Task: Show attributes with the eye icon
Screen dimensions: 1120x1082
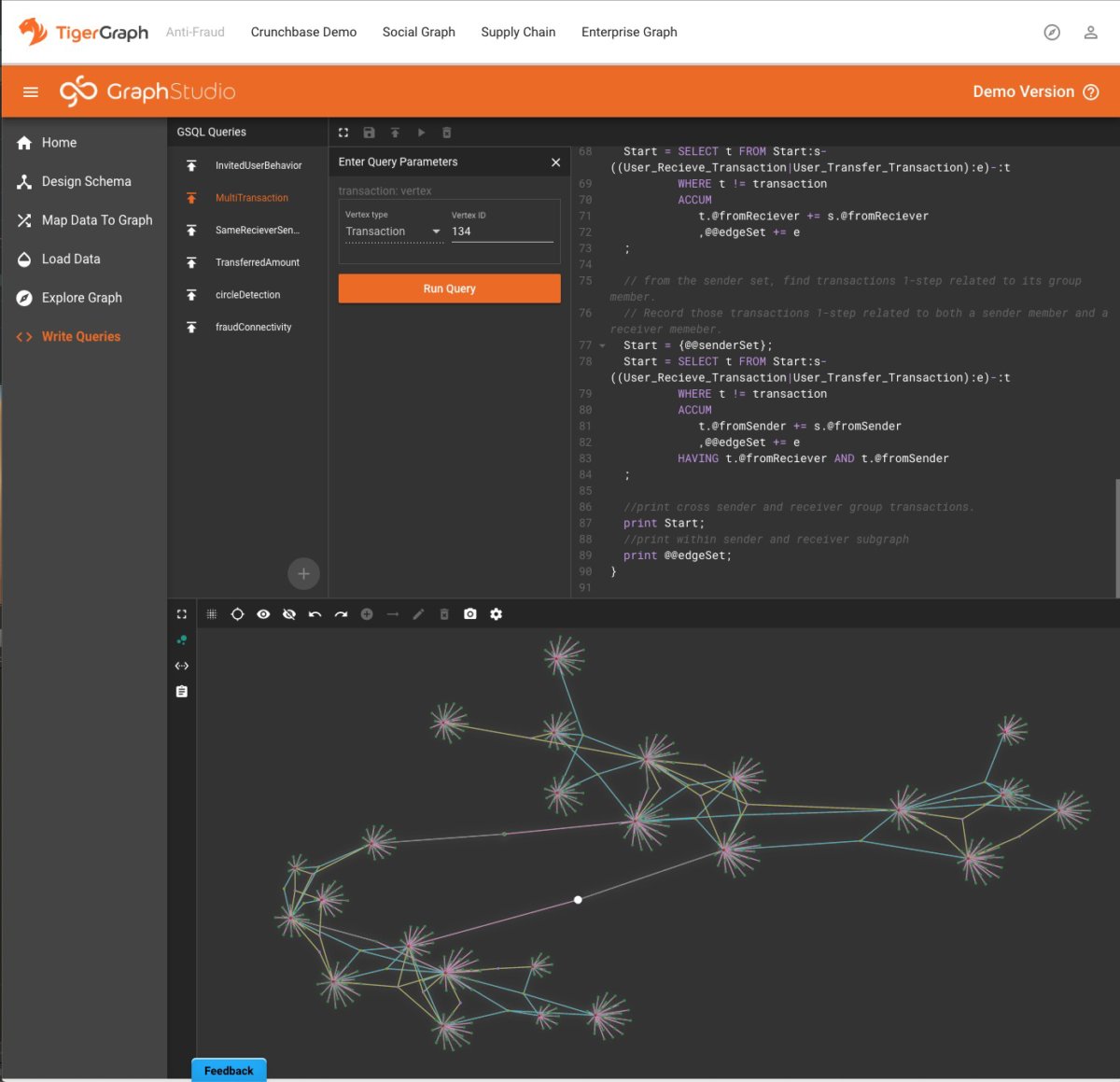Action: point(263,613)
